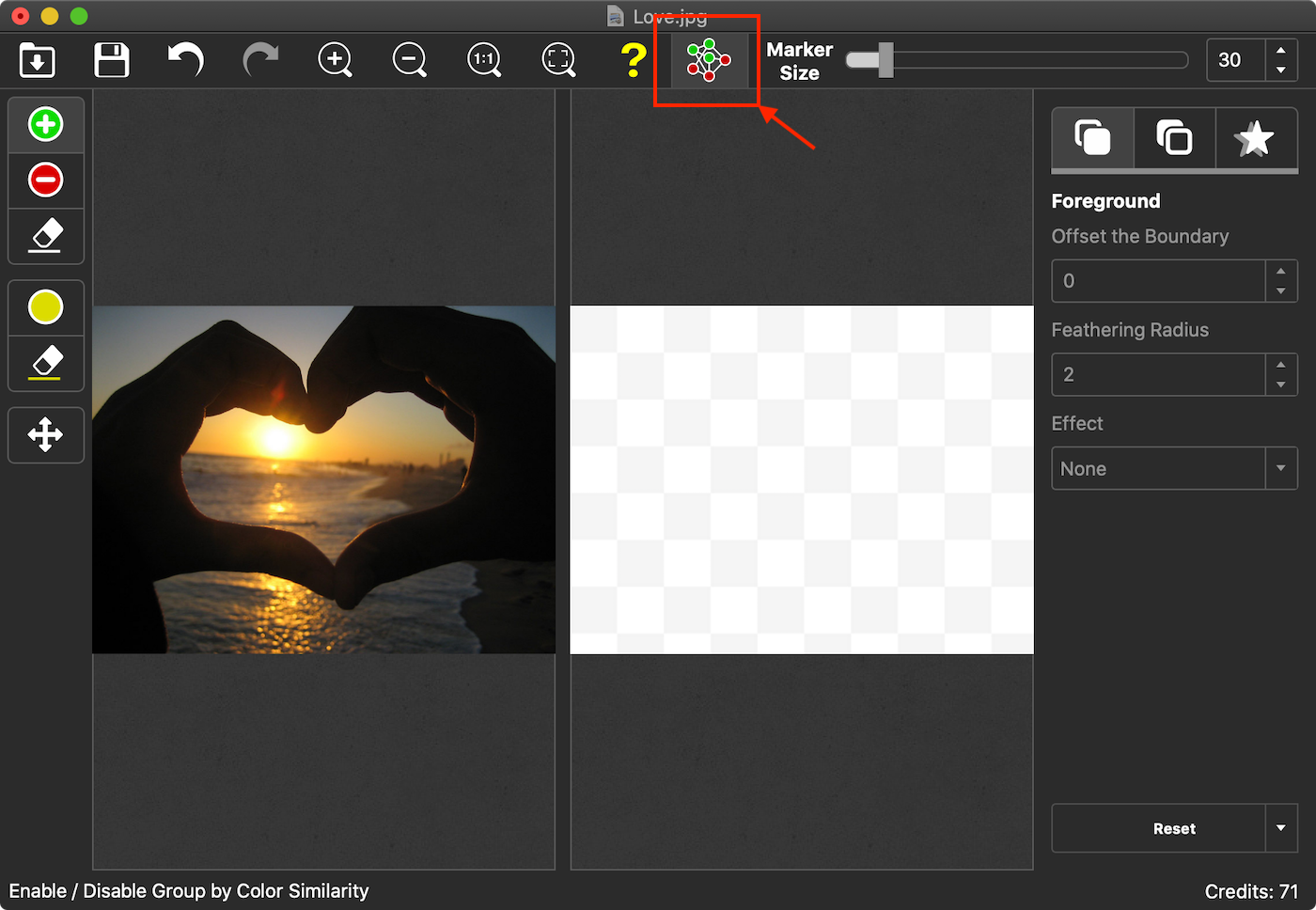Switch to the Background settings tab

point(1173,138)
